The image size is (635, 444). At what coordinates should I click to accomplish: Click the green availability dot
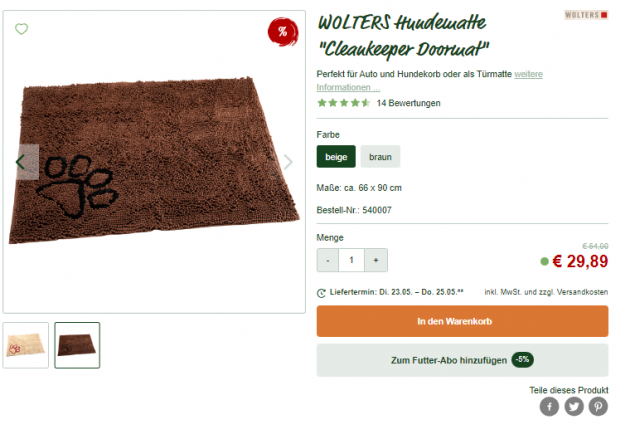pyautogui.click(x=544, y=262)
